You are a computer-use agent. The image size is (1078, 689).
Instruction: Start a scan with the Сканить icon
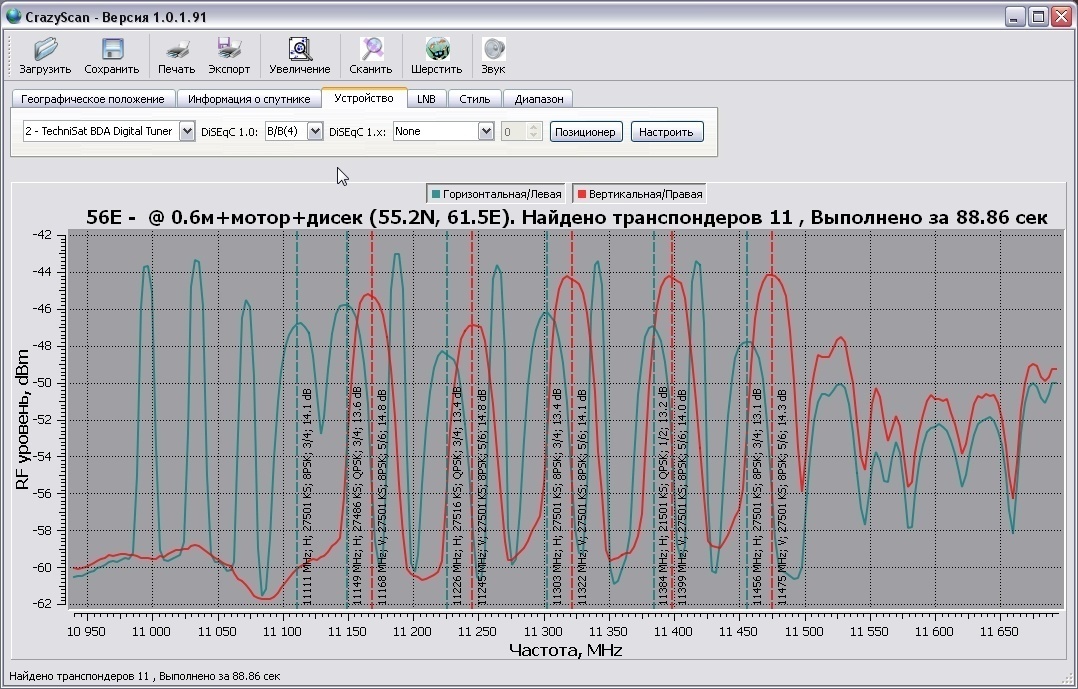(x=370, y=49)
